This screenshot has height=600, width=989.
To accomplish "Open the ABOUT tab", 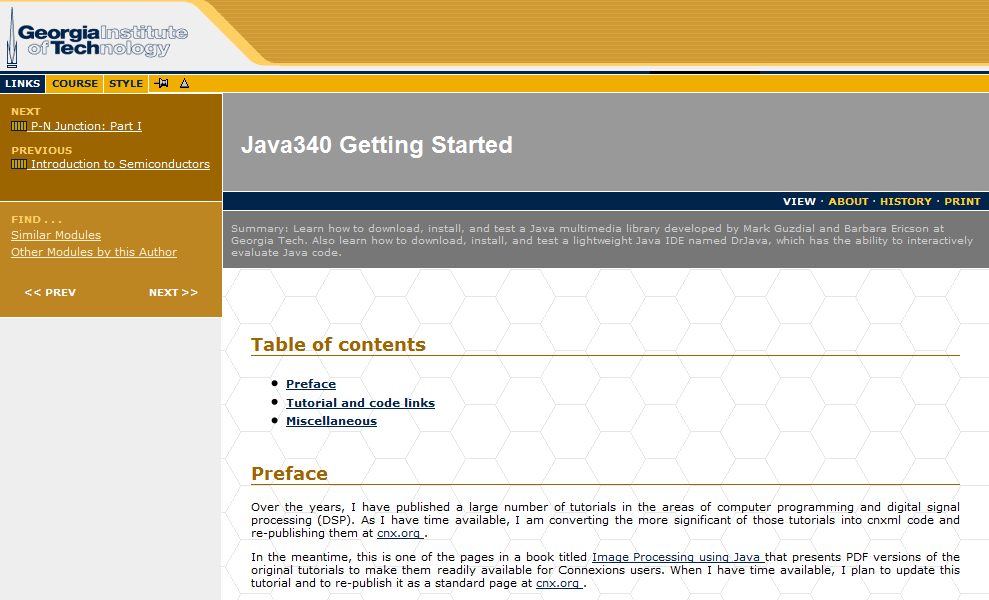I will click(848, 201).
